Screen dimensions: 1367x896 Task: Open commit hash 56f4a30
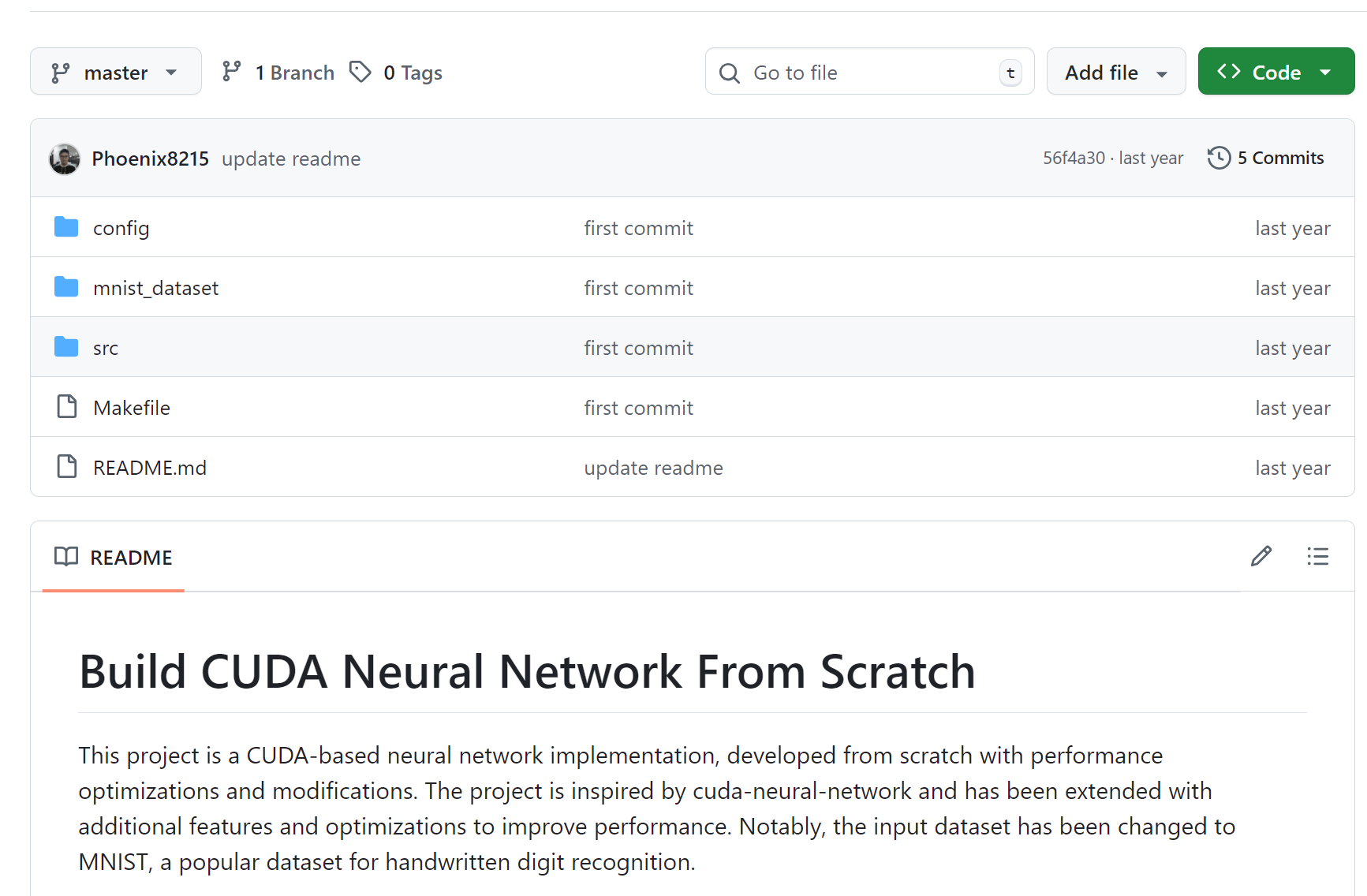click(x=1074, y=159)
